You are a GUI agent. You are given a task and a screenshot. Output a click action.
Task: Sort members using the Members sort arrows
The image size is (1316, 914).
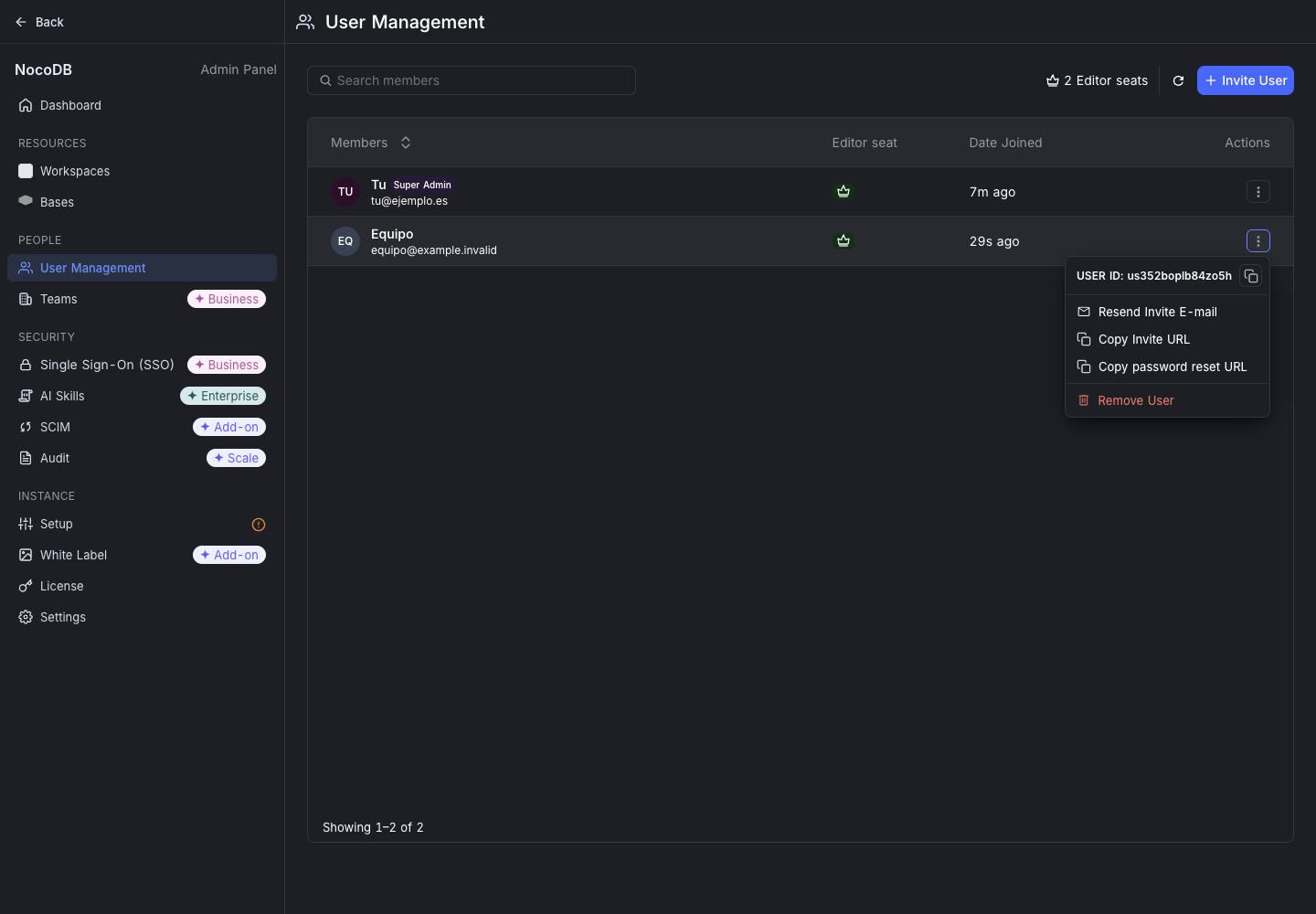(x=406, y=143)
